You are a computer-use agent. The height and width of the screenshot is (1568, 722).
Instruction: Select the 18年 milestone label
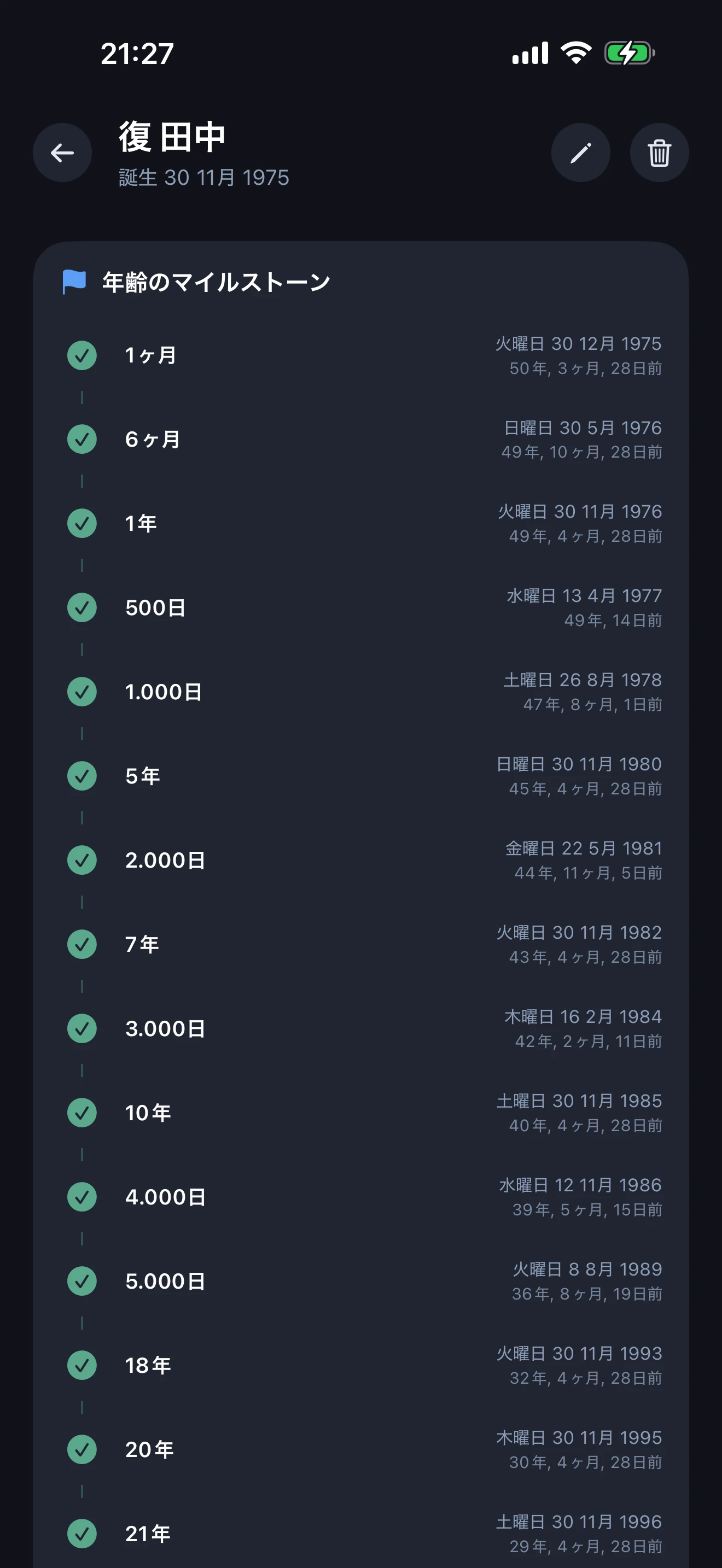(148, 1365)
